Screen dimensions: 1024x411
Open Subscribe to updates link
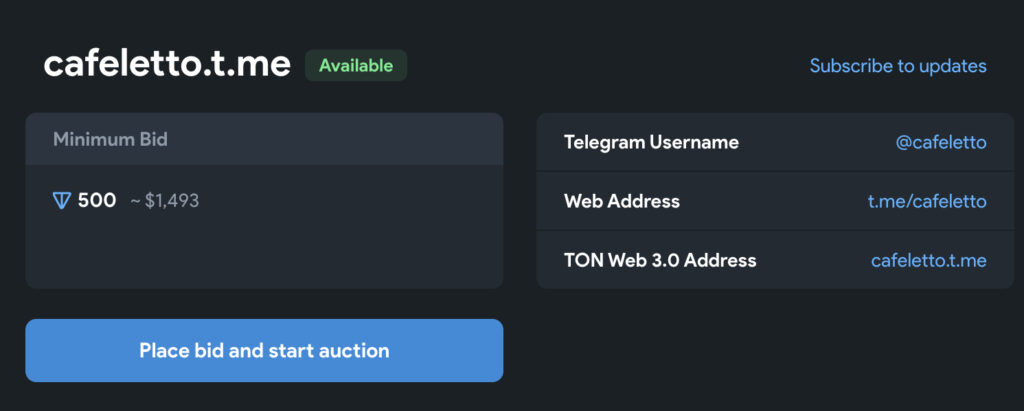click(898, 66)
